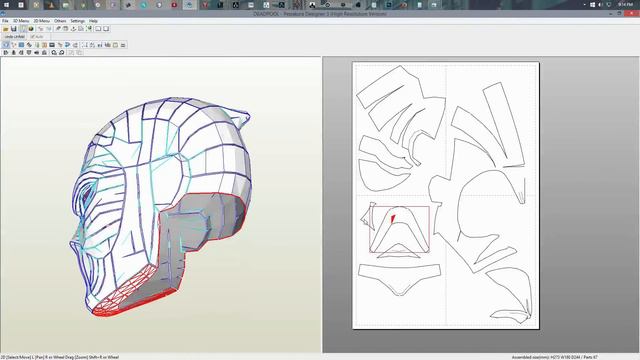
Task: Click the blue square 2D tool icon
Action: pos(21,45)
